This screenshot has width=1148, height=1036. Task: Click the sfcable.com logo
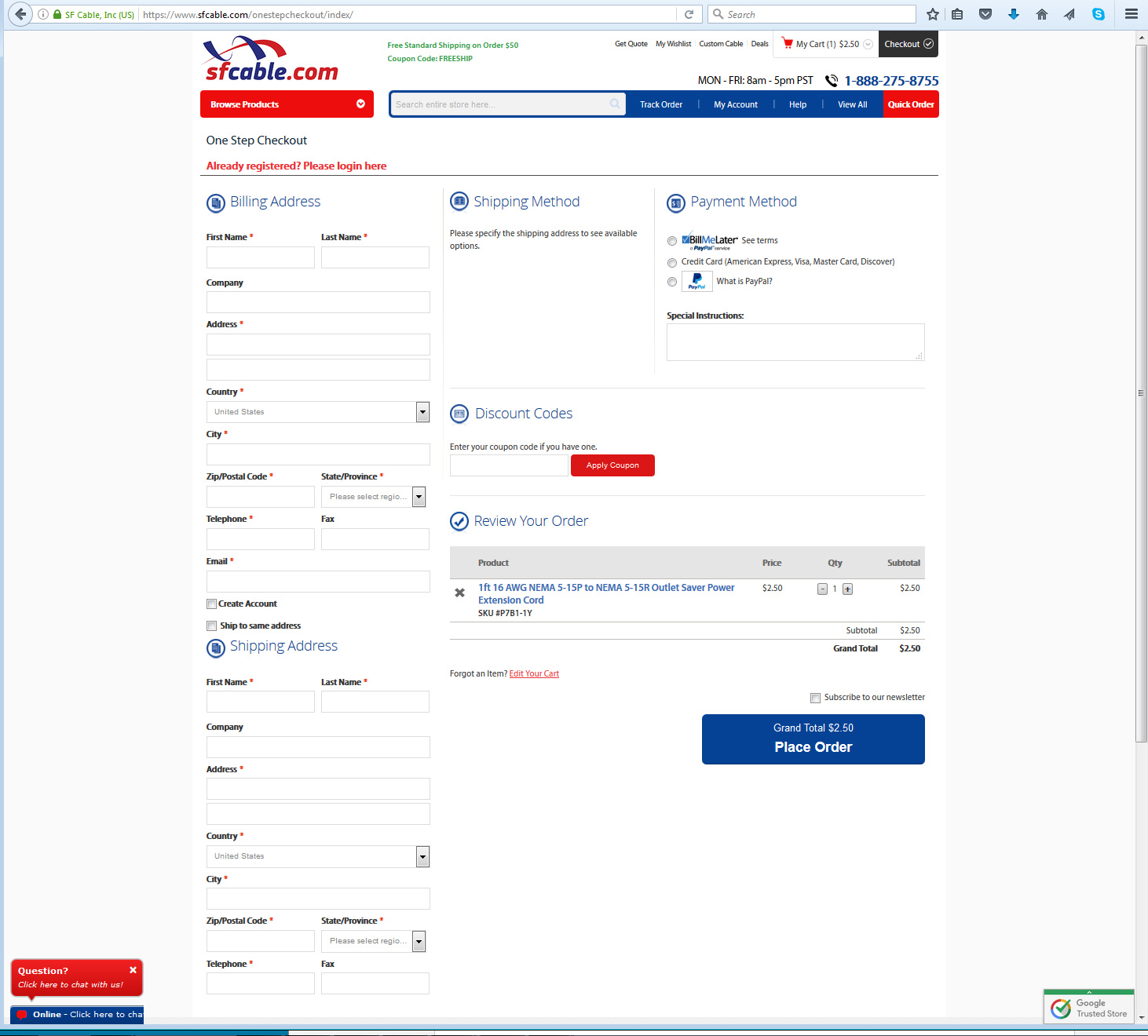pos(271,60)
